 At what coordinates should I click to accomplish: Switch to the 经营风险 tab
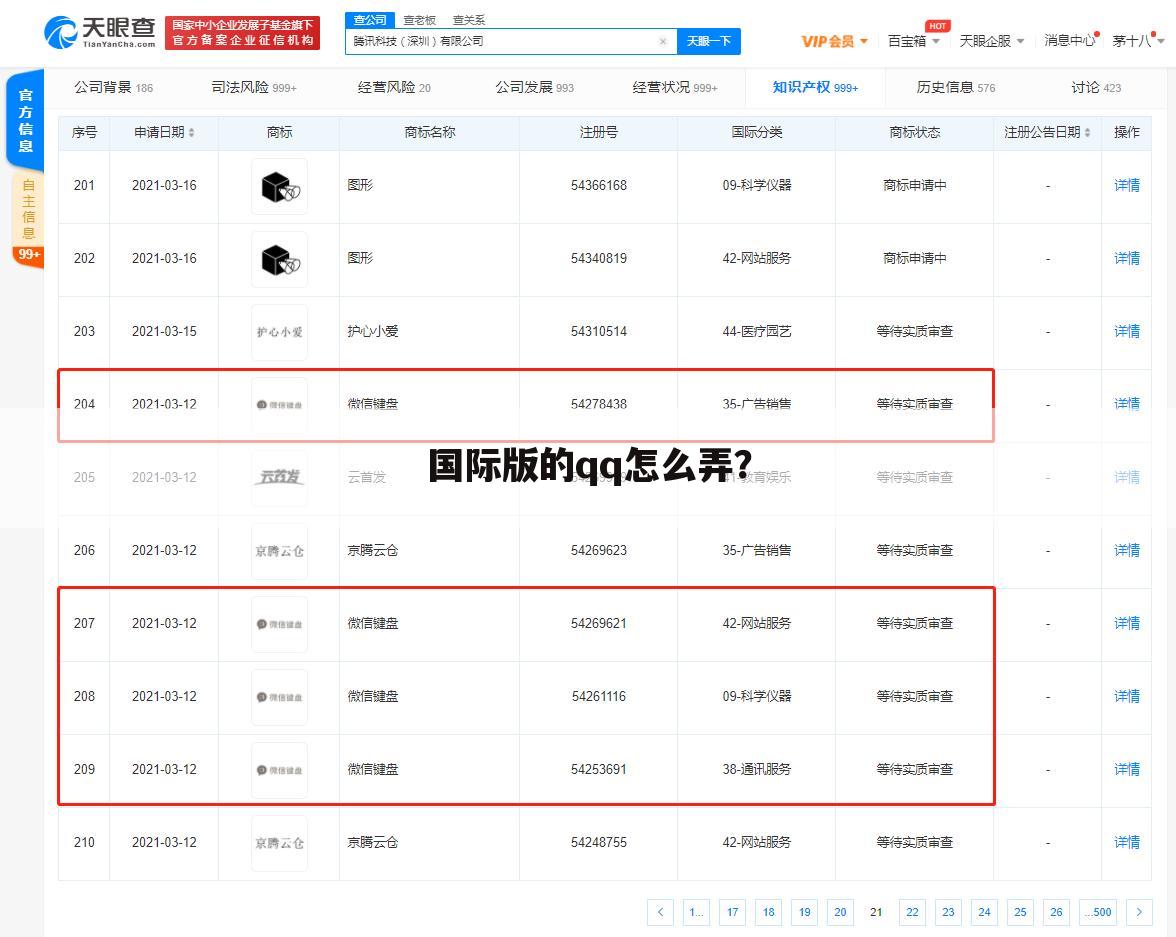point(394,88)
